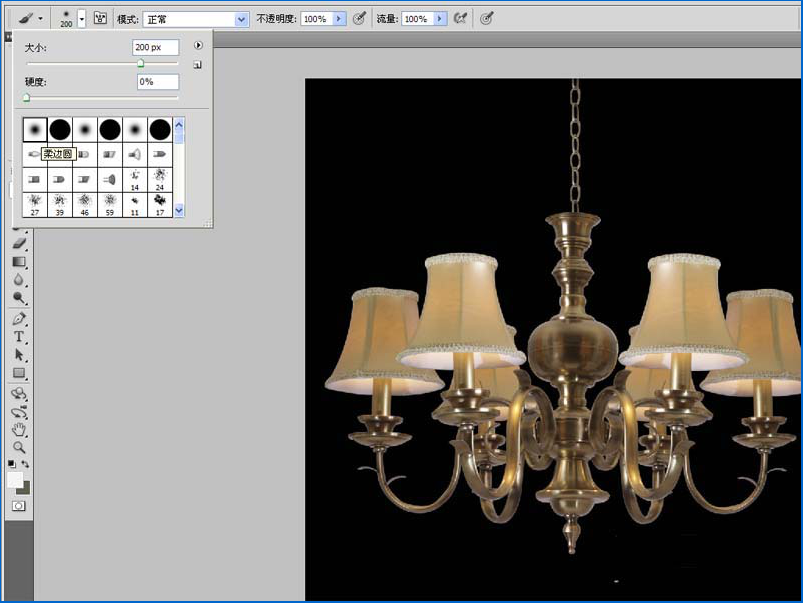Select the Path Selection arrow tool
The image size is (804, 604).
pos(19,355)
